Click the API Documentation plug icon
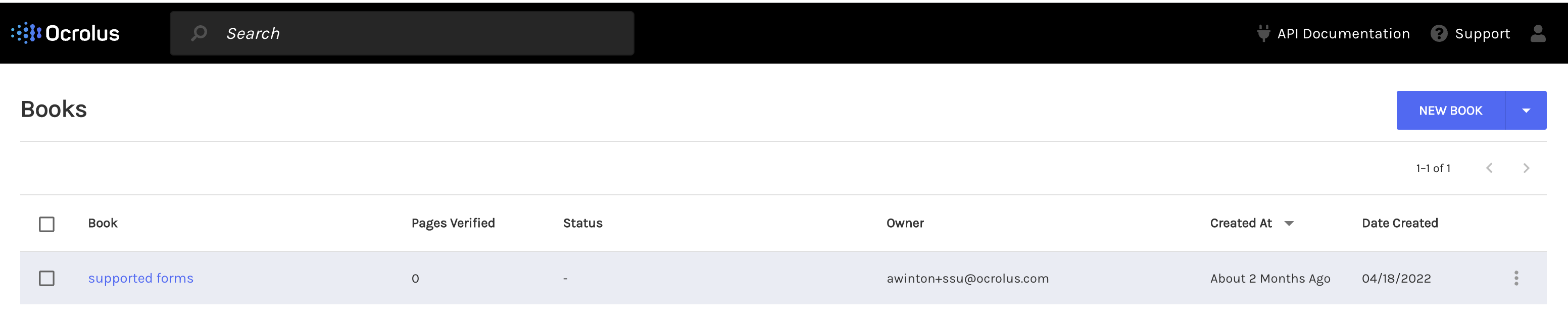The image size is (1568, 323). (1264, 33)
